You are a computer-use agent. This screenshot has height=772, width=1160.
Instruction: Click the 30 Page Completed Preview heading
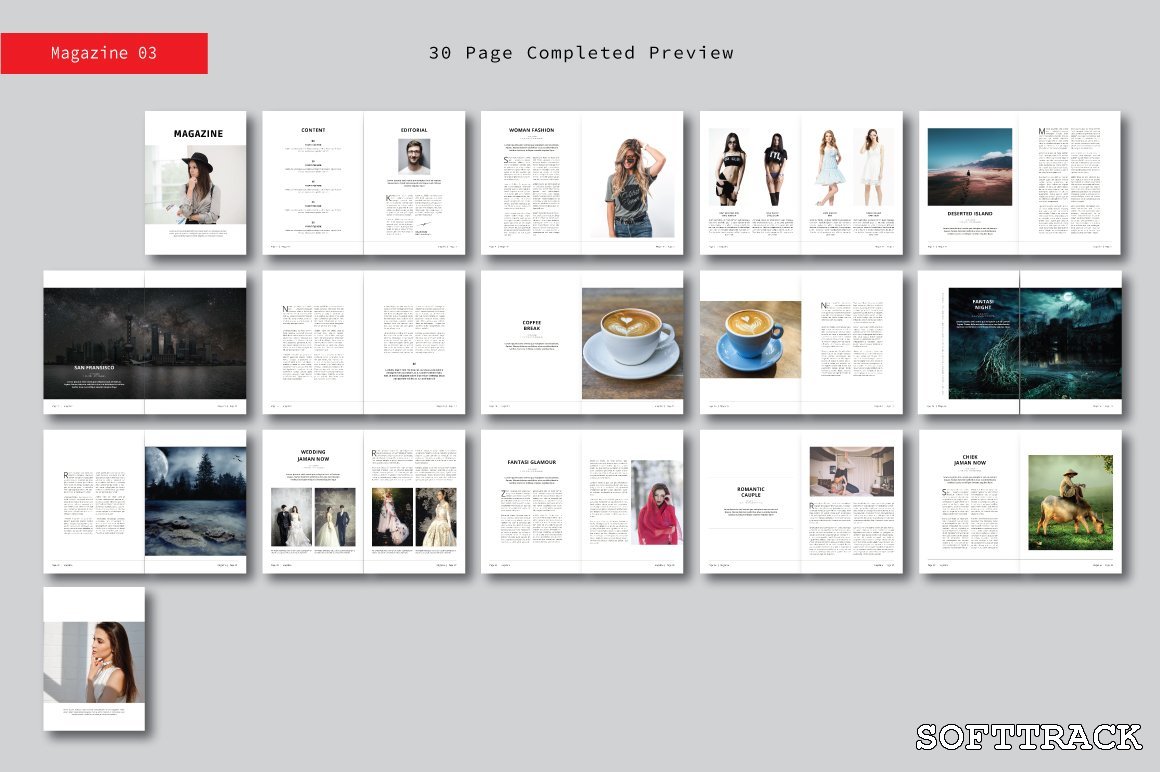point(581,53)
